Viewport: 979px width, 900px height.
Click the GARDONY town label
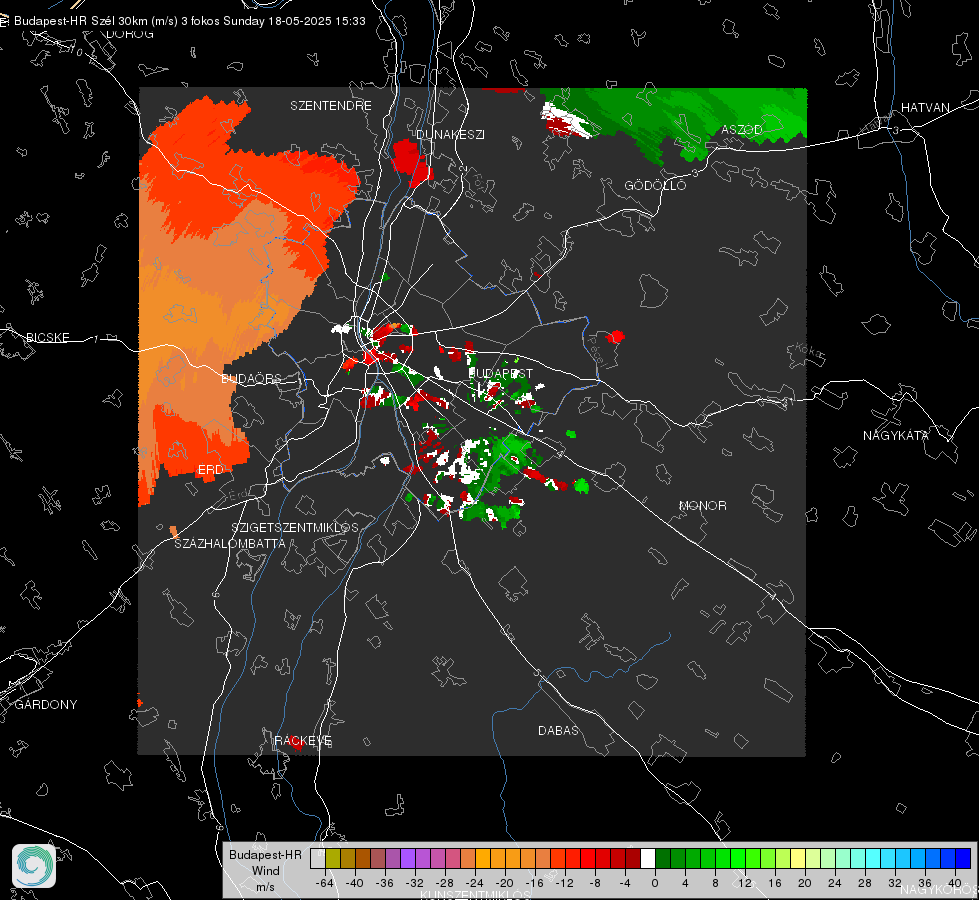pos(46,705)
